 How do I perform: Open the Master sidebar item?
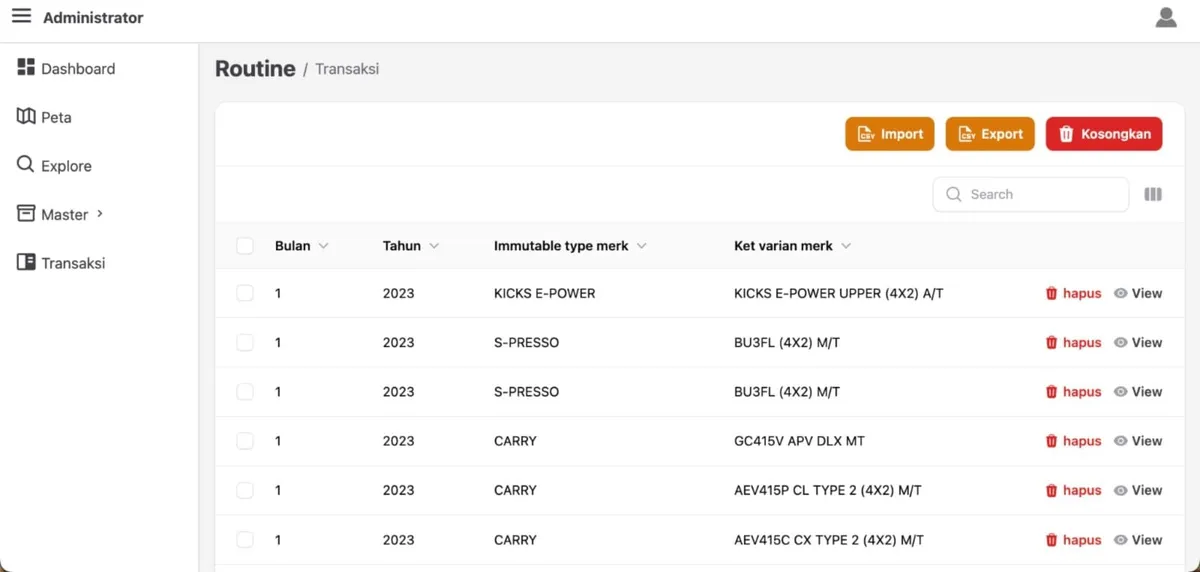coord(60,214)
